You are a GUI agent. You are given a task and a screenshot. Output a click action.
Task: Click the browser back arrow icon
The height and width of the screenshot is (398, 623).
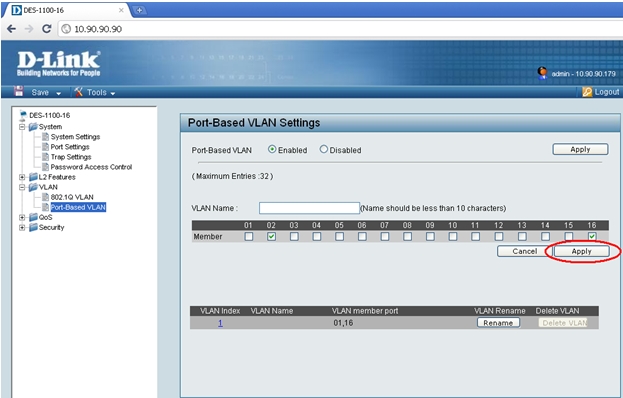pyautogui.click(x=12, y=29)
